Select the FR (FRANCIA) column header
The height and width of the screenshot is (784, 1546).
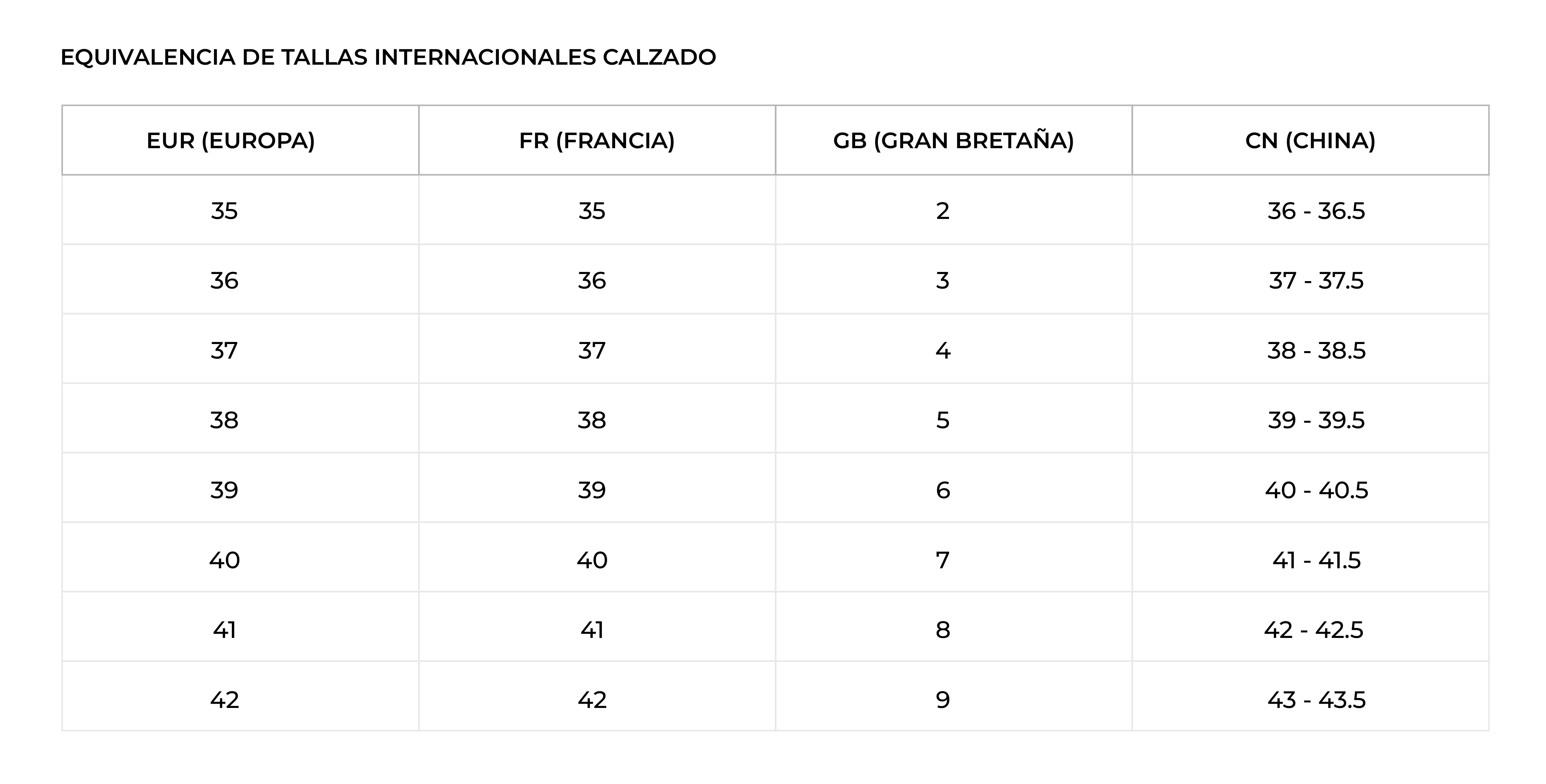597,141
